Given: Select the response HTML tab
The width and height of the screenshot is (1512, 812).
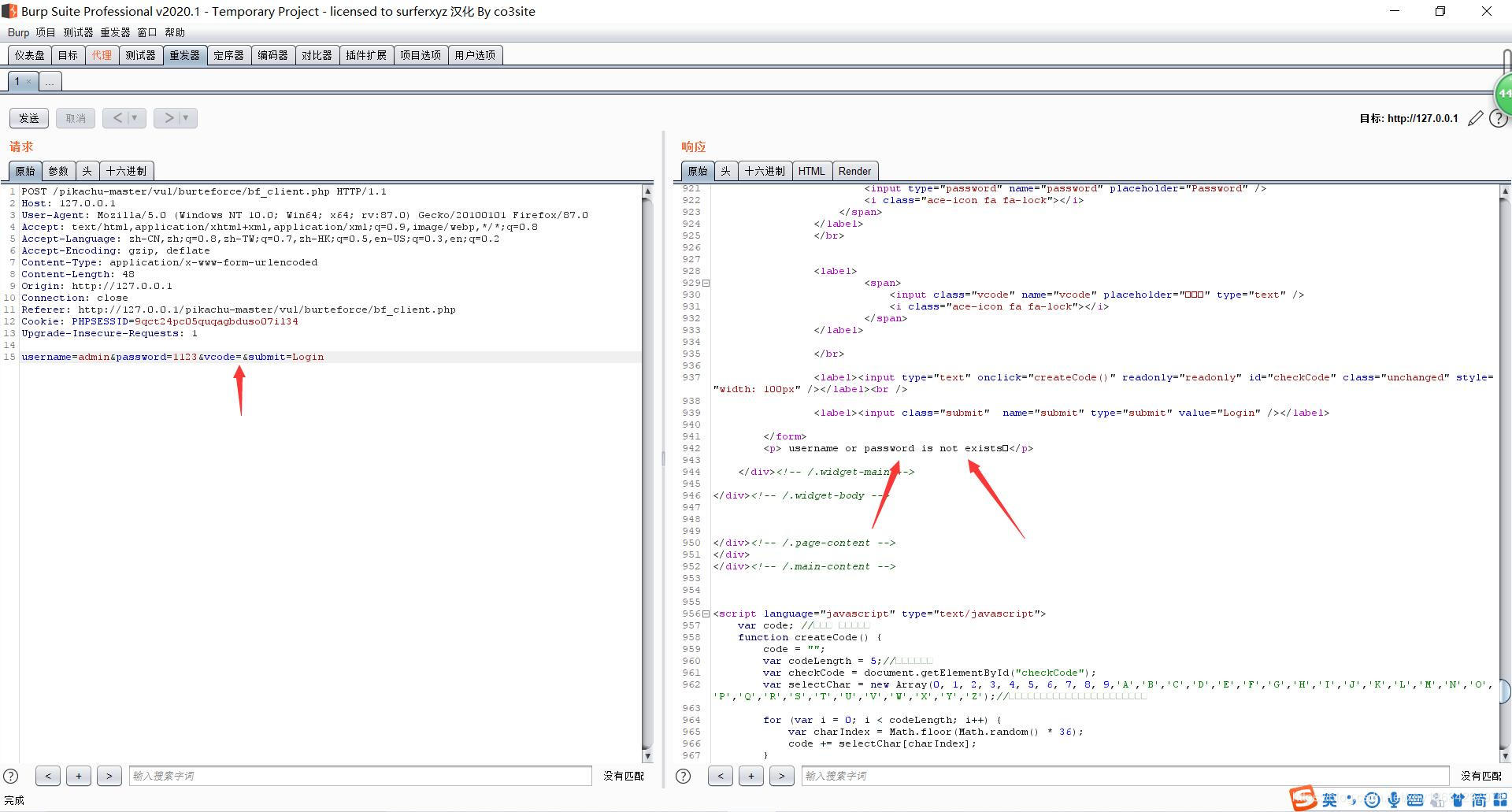Looking at the screenshot, I should tap(811, 171).
